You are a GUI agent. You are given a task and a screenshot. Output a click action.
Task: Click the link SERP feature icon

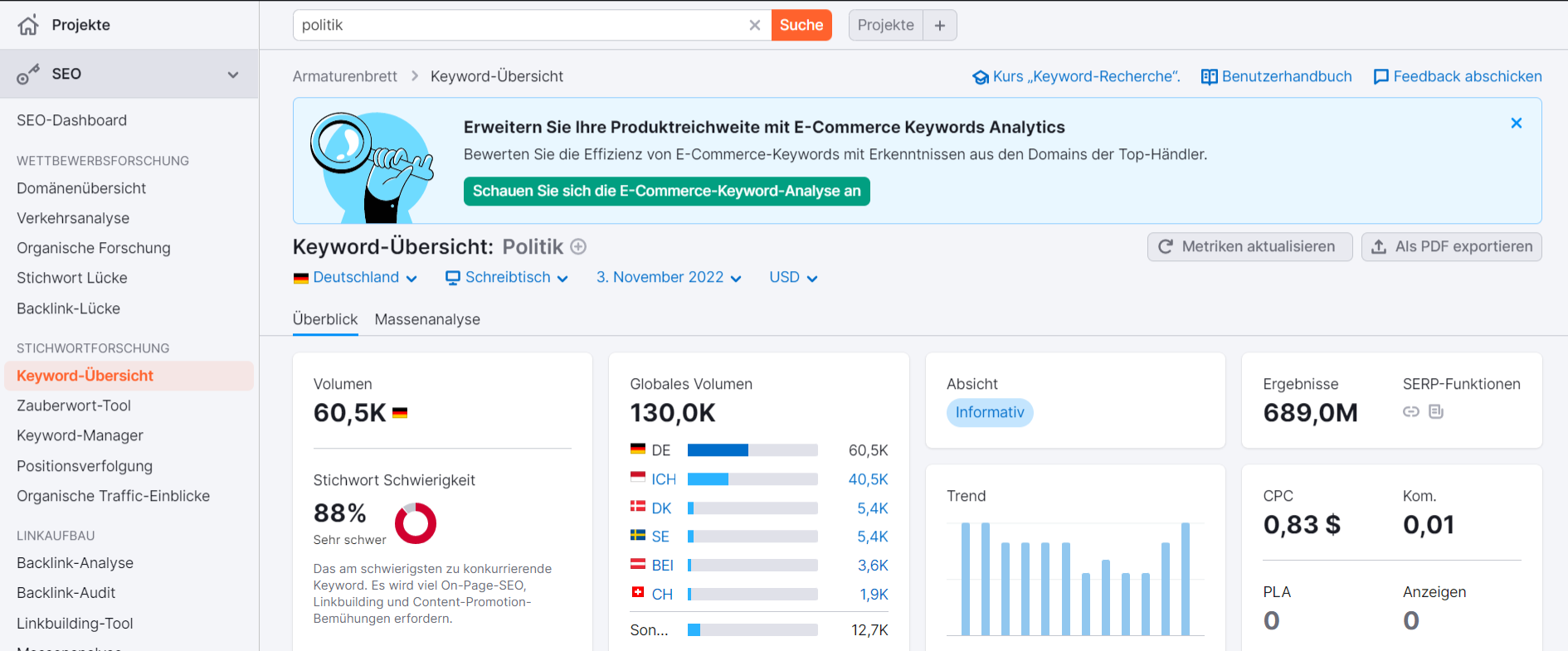pyautogui.click(x=1411, y=411)
